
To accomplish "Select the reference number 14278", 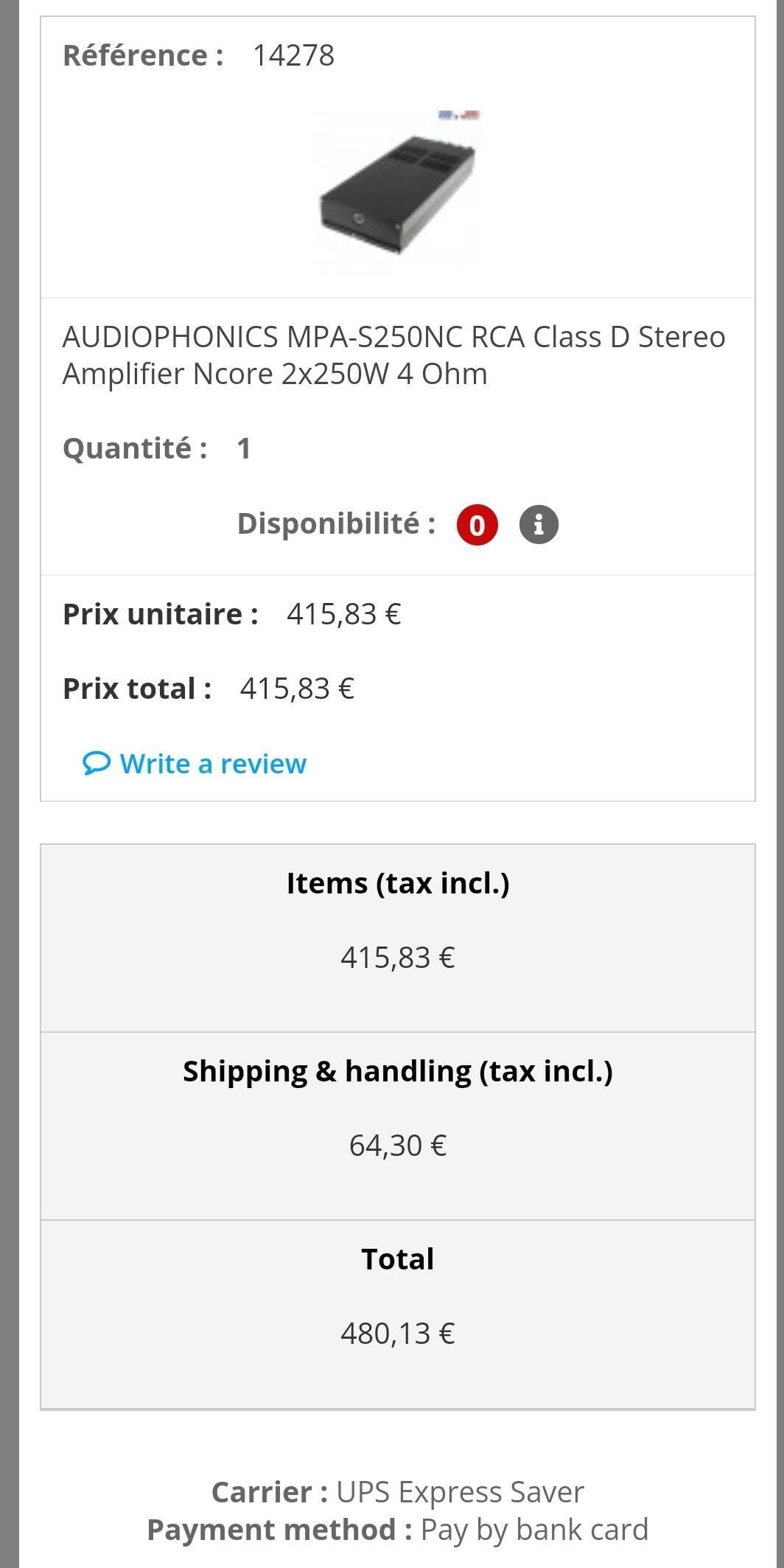I will tap(293, 55).
